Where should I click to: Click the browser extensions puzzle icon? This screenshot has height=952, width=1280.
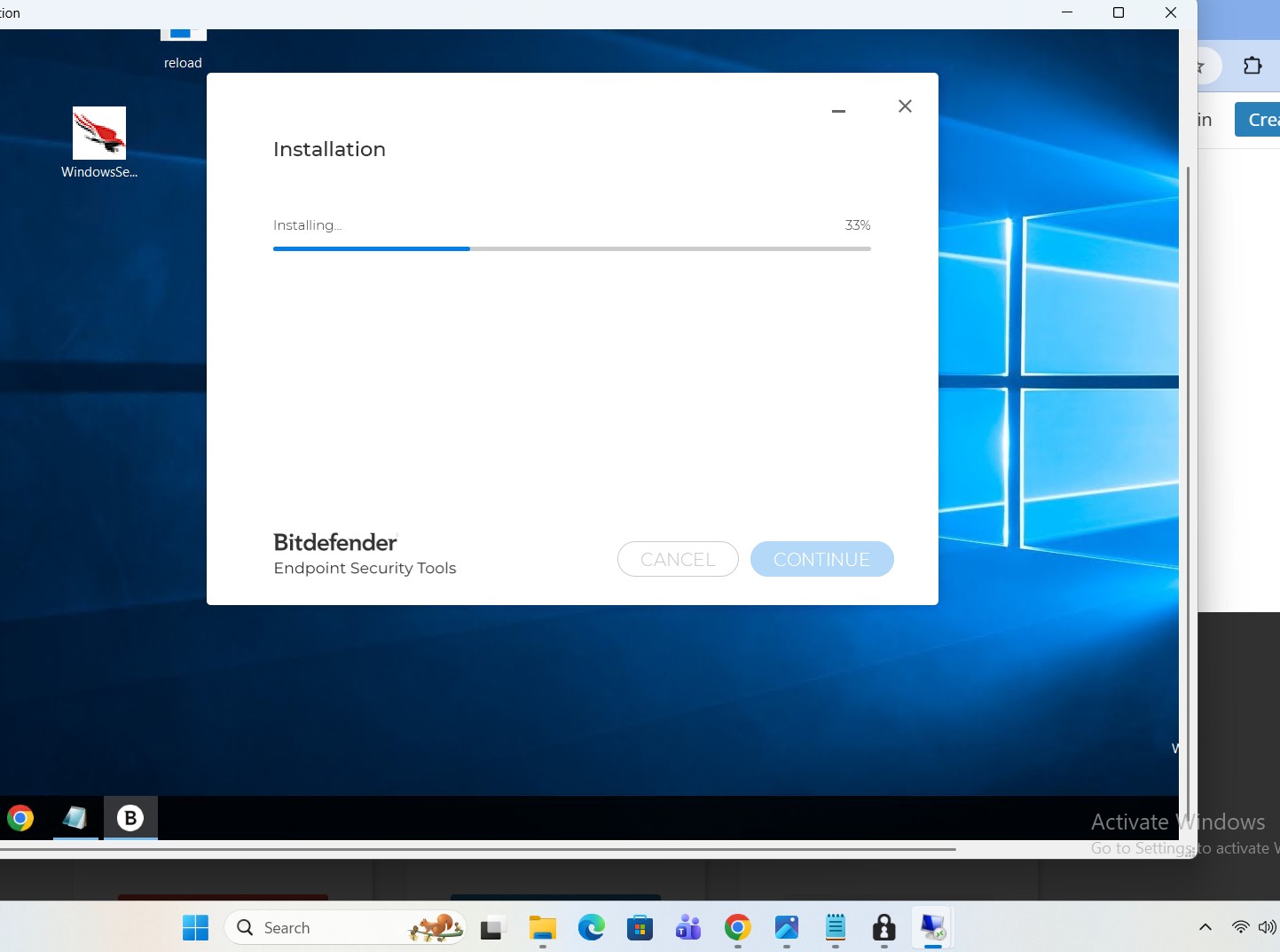[1253, 66]
